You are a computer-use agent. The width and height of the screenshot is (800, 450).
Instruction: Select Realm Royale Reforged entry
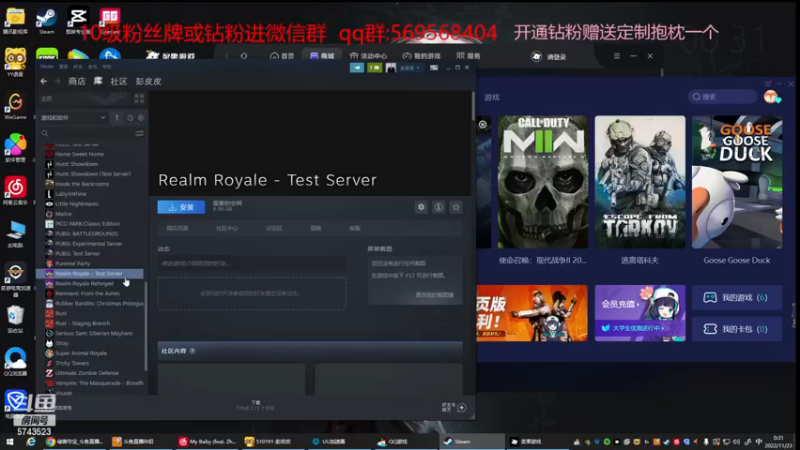coord(84,283)
